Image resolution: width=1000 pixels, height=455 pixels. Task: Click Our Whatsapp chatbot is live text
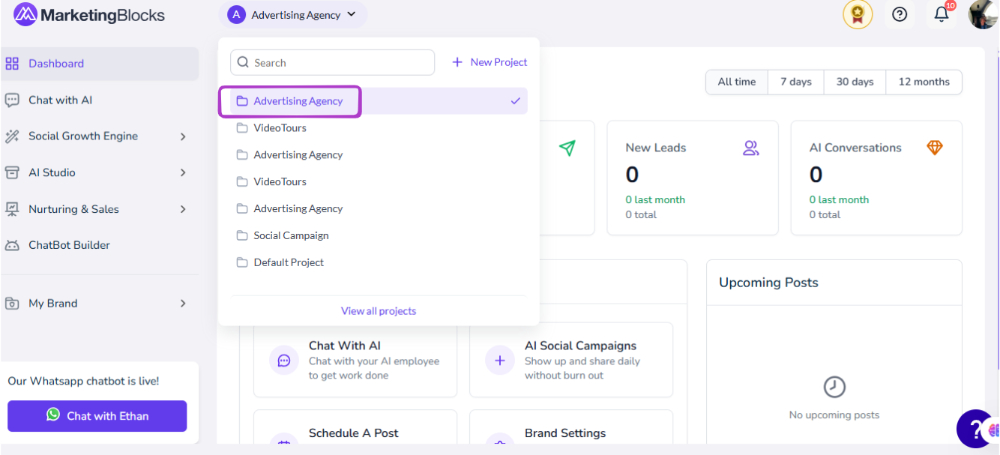click(84, 381)
